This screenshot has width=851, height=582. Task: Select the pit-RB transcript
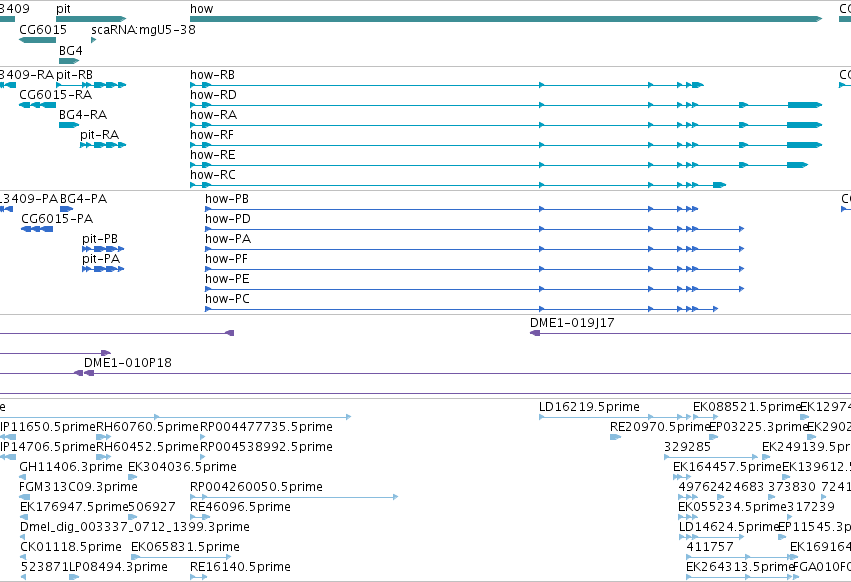click(x=91, y=85)
